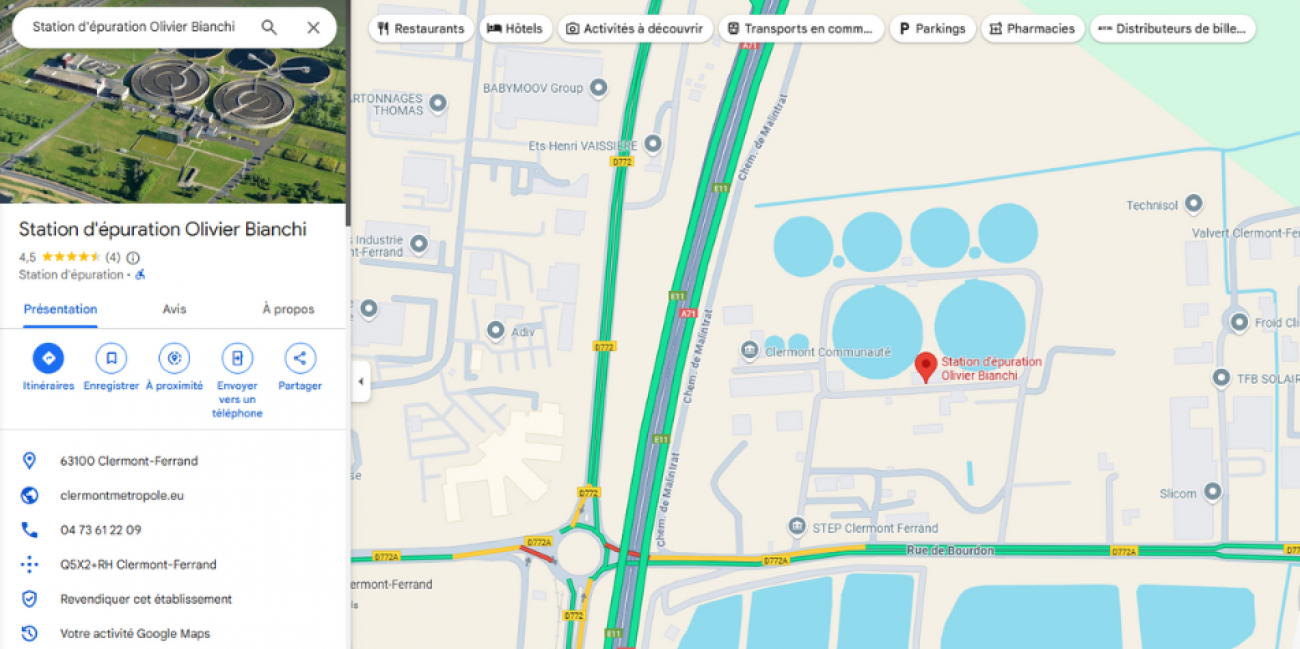This screenshot has width=1300, height=649.
Task: Click the search magnifier icon
Action: pos(269,27)
